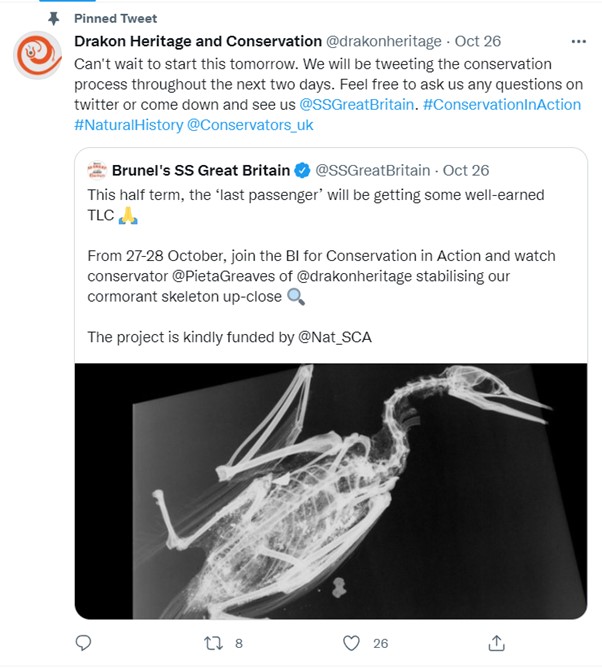This screenshot has height=669, width=602.
Task: Open the three-dot more options menu
Action: (x=578, y=42)
